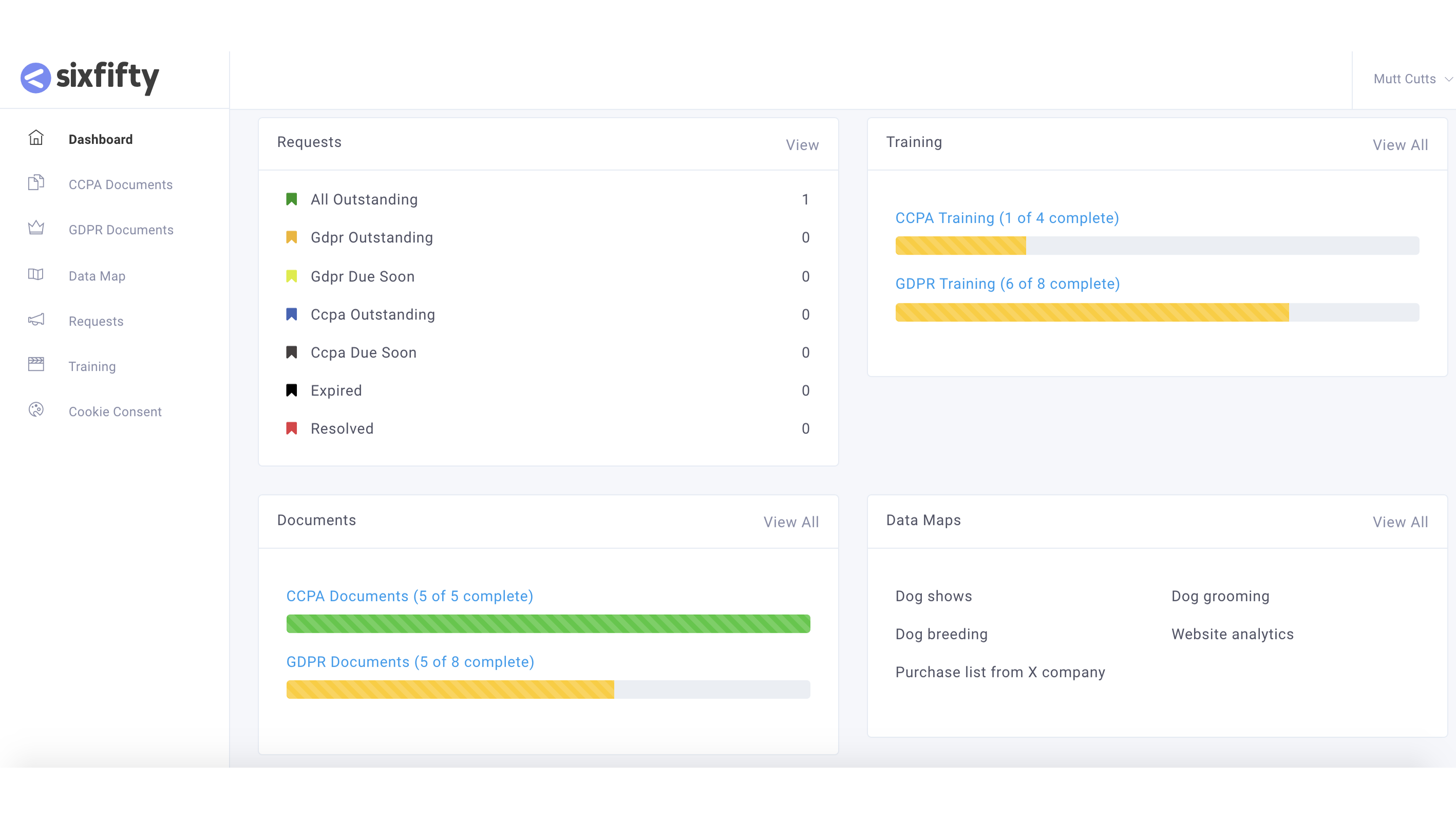Image resolution: width=1456 pixels, height=819 pixels.
Task: Select the Resolved request row
Action: pyautogui.click(x=549, y=428)
